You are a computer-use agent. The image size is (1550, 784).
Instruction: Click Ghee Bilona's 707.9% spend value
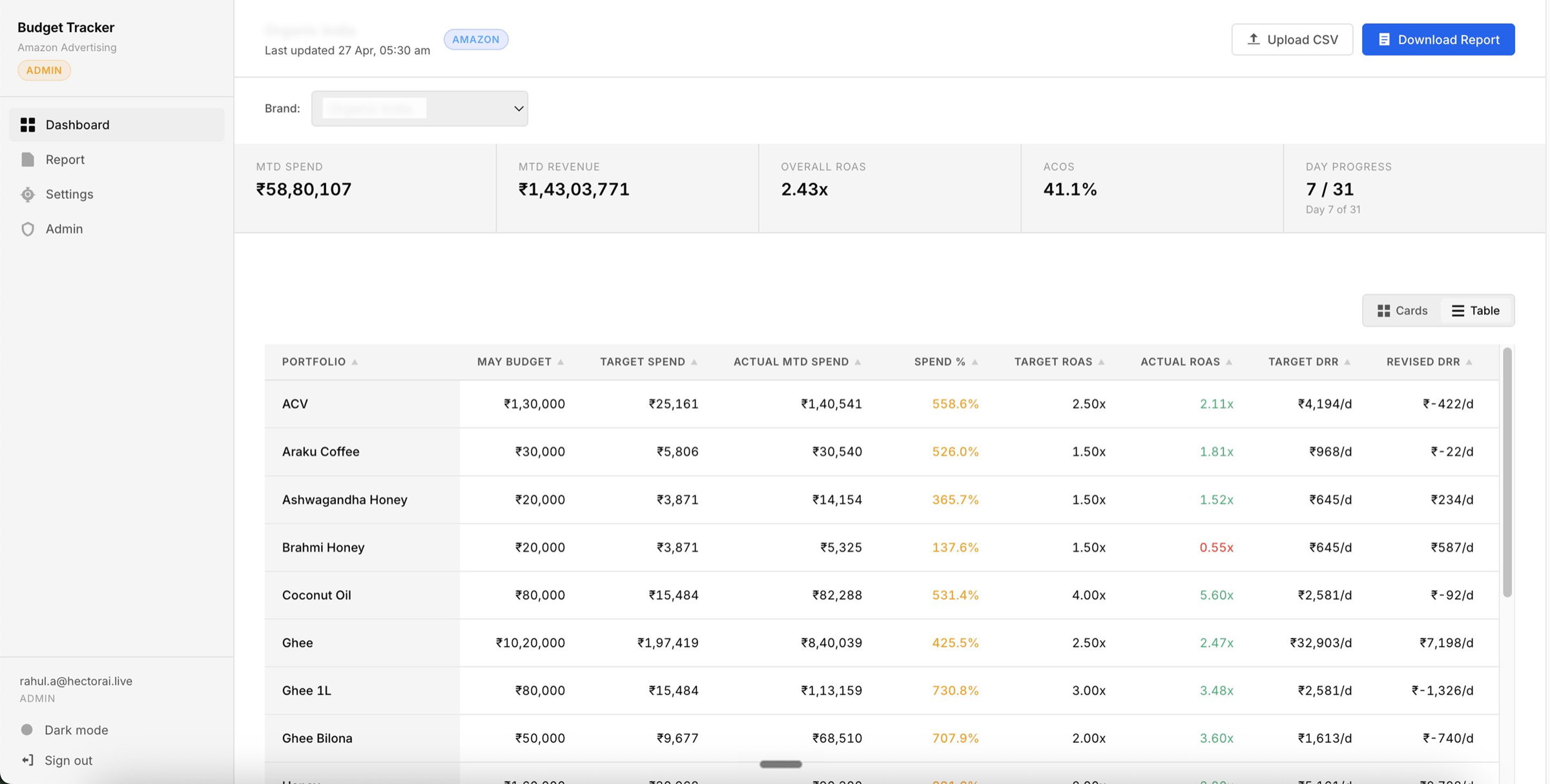coord(955,738)
